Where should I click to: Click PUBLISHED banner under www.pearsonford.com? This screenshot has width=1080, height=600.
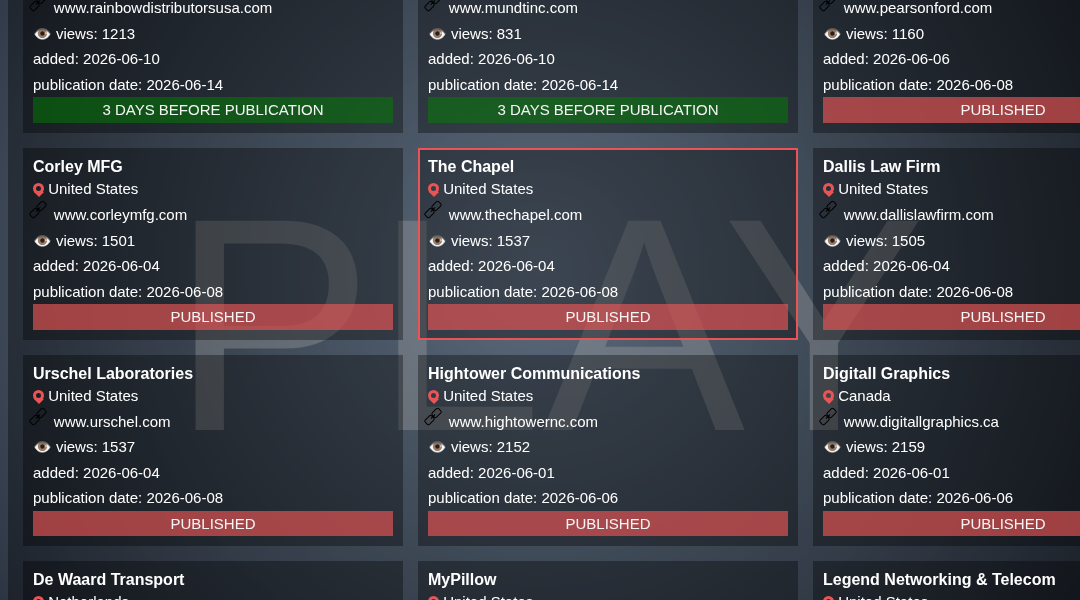pyautogui.click(x=951, y=110)
